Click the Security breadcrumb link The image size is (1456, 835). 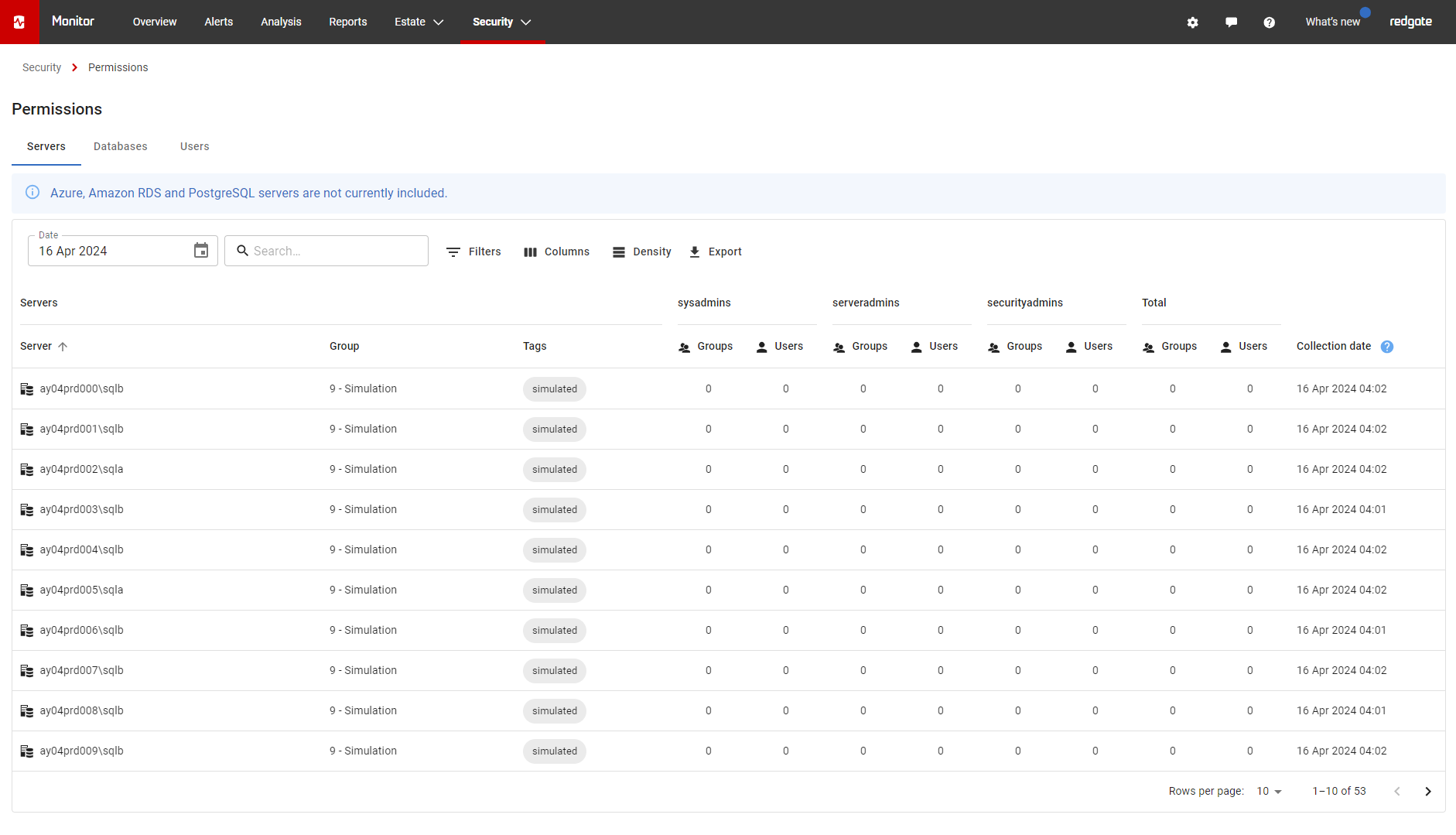[x=42, y=67]
